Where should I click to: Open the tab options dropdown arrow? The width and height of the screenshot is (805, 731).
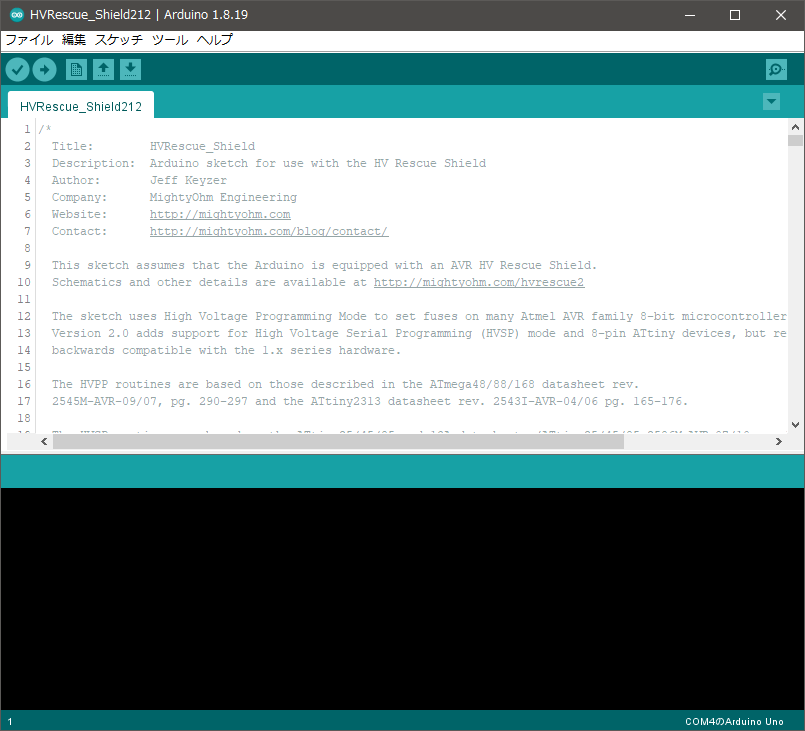771,102
